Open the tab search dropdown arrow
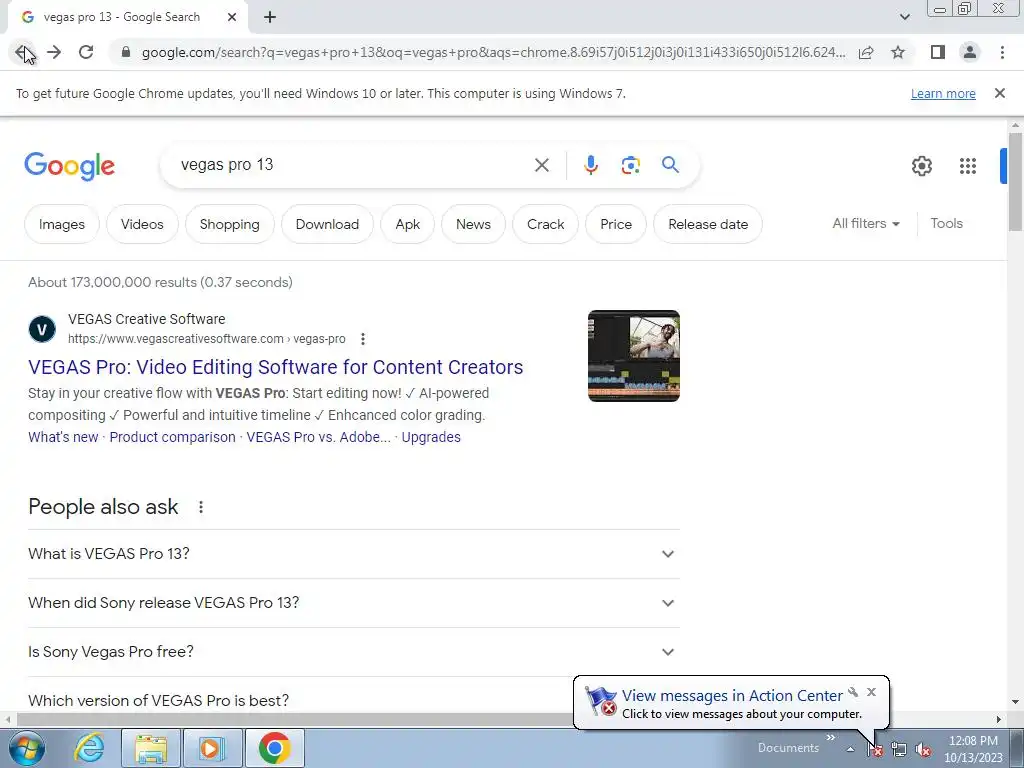 904,17
